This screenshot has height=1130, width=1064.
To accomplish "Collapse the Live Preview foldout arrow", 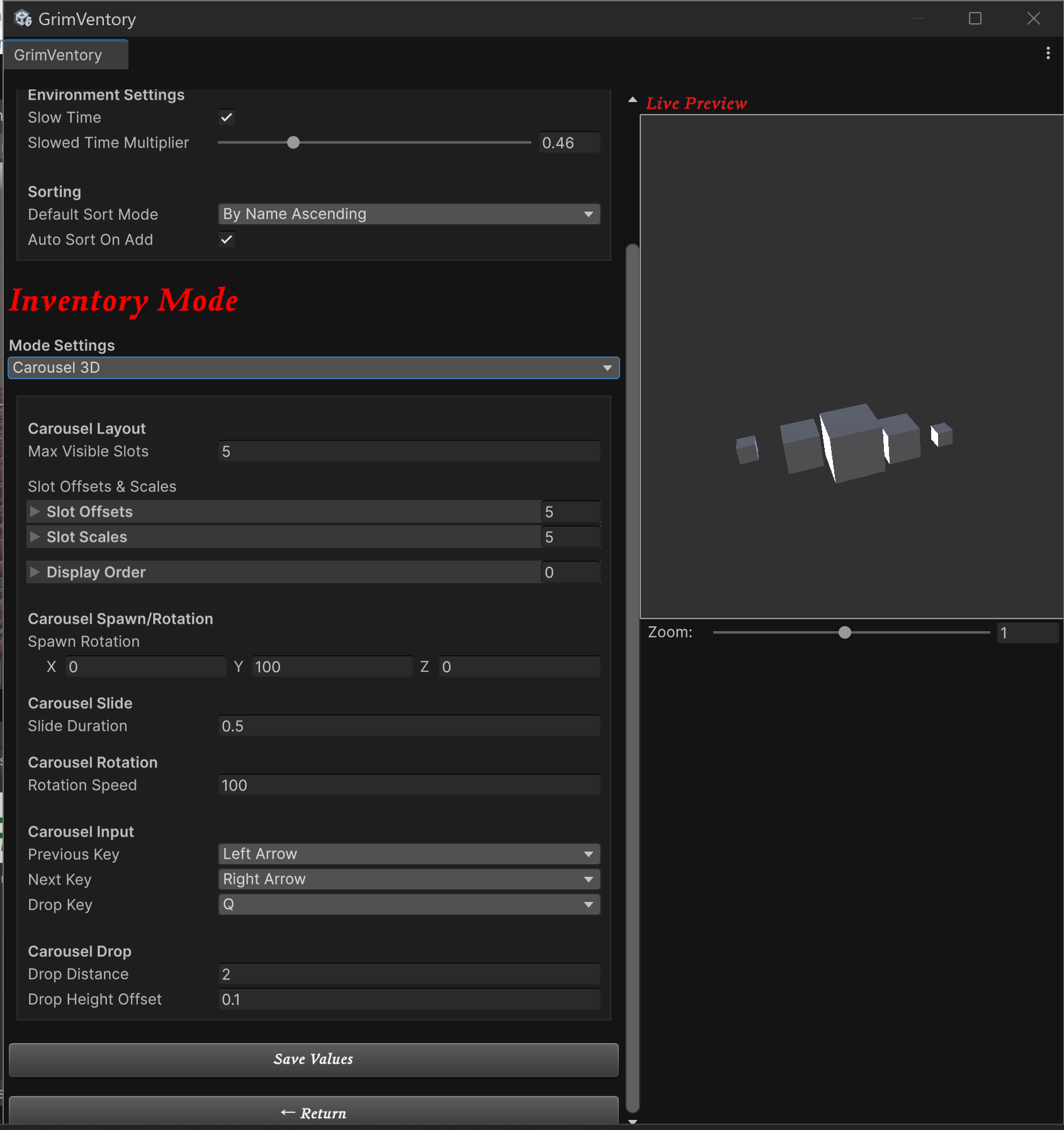I will pyautogui.click(x=633, y=100).
